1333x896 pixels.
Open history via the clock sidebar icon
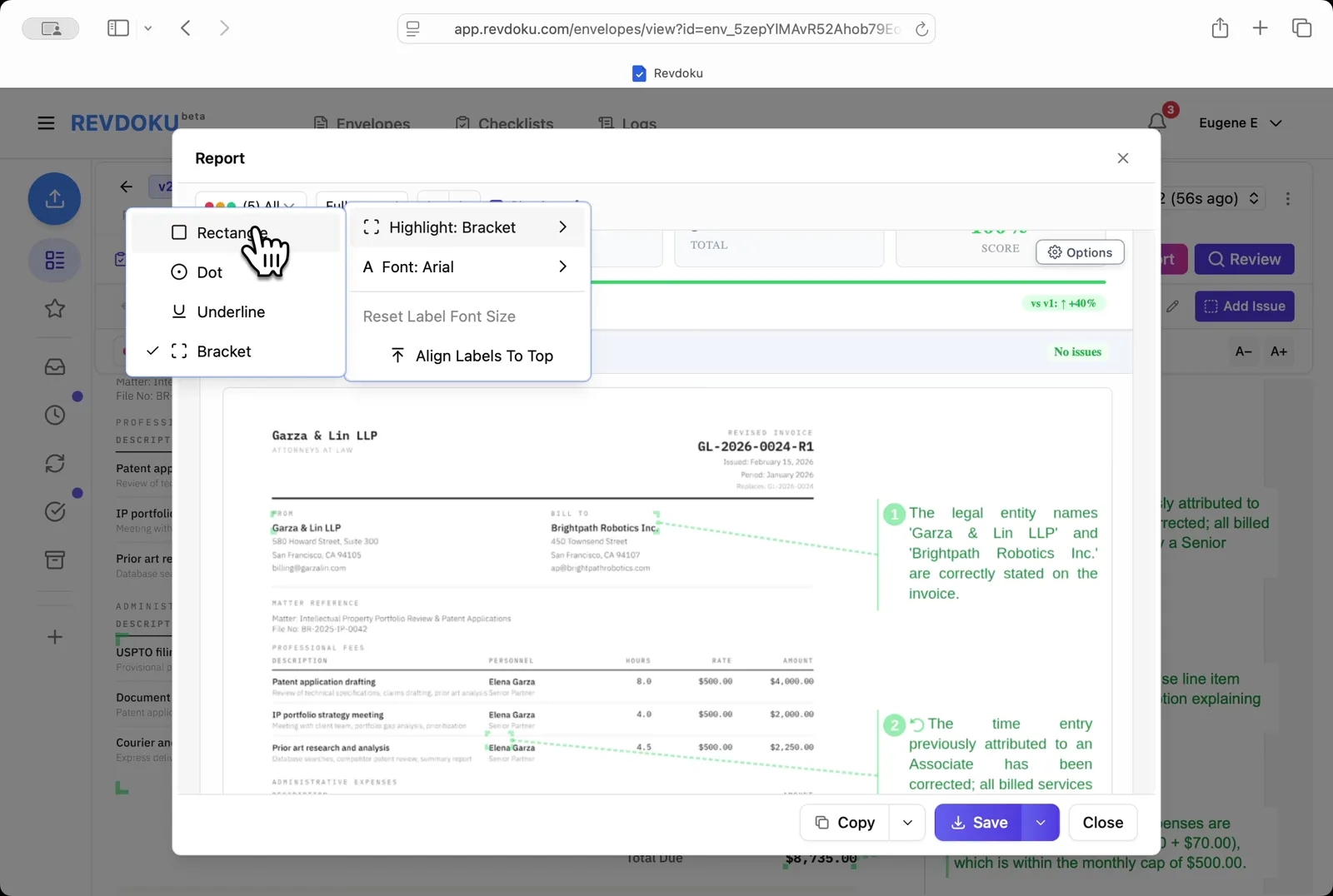coord(54,414)
